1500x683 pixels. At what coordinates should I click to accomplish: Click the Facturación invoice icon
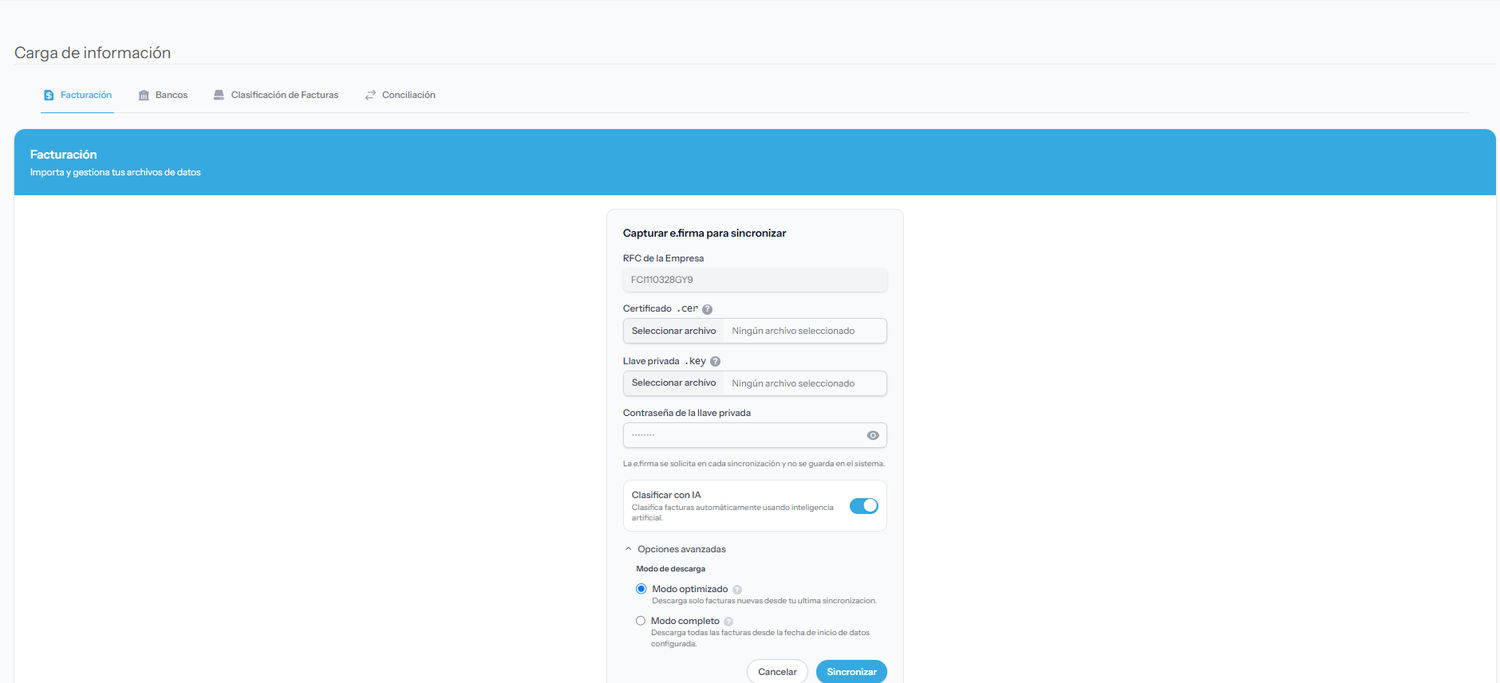(x=49, y=95)
